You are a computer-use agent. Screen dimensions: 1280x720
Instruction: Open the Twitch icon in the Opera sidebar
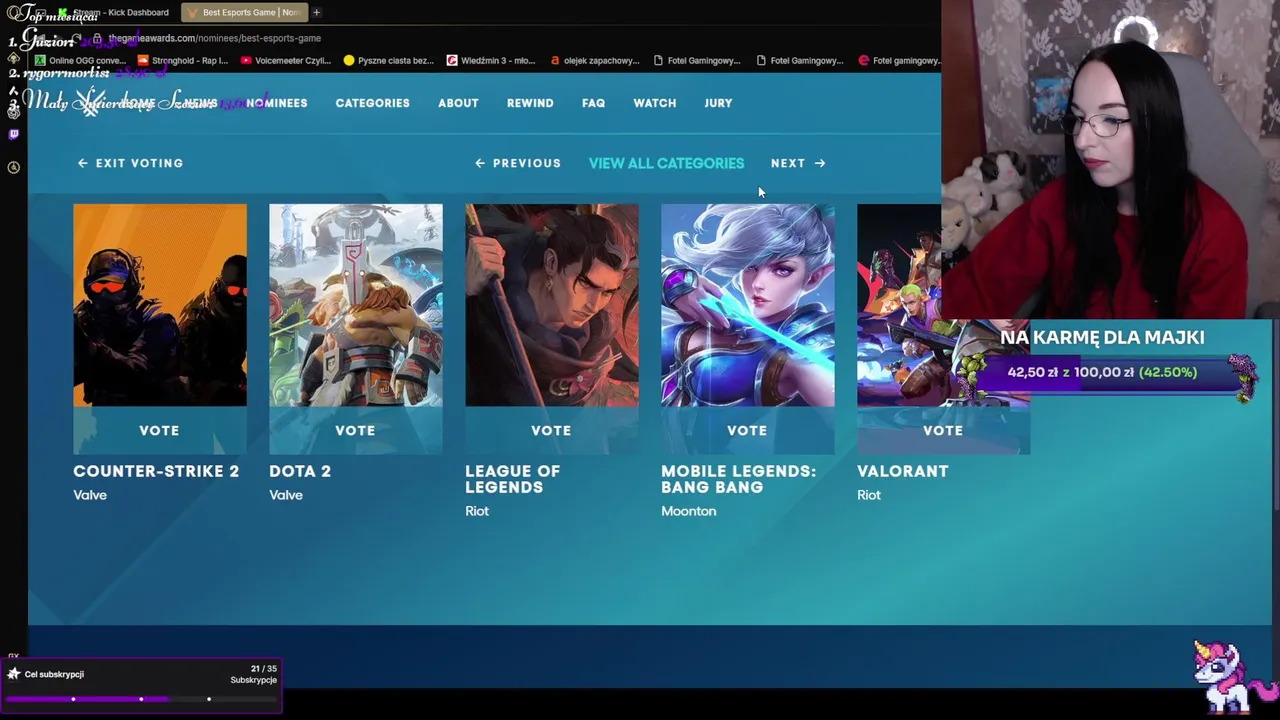(x=13, y=134)
